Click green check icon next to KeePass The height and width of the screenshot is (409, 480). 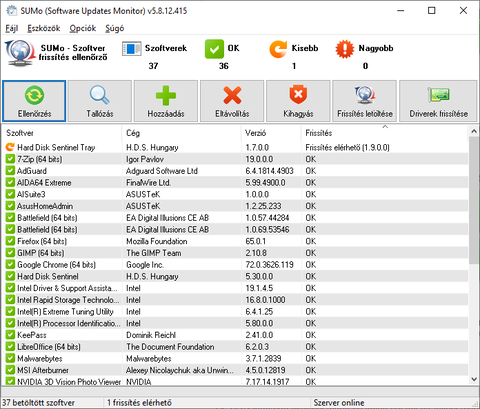click(x=10, y=335)
